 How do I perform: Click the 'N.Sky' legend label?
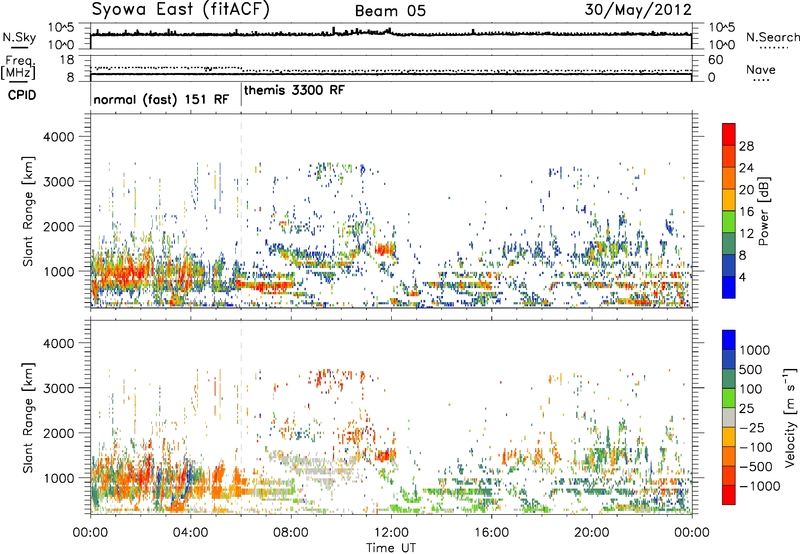click(x=19, y=37)
